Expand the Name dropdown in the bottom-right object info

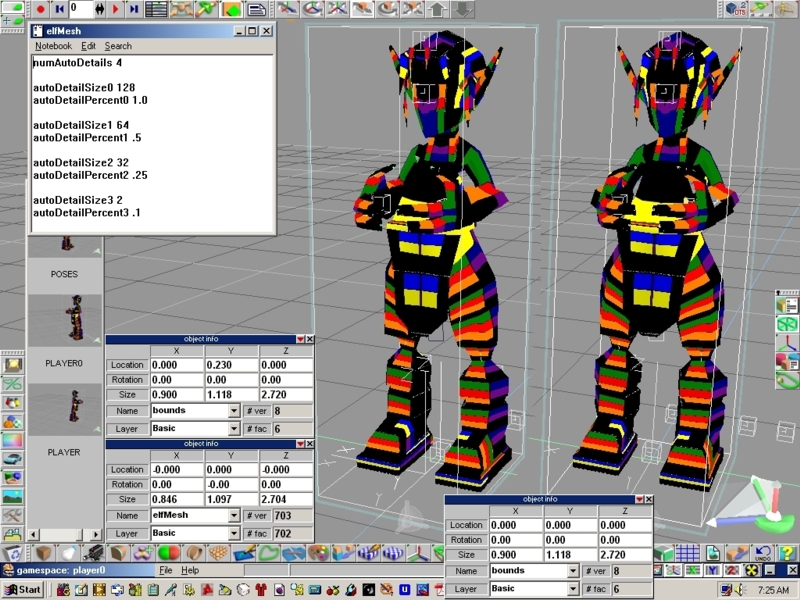(x=573, y=571)
